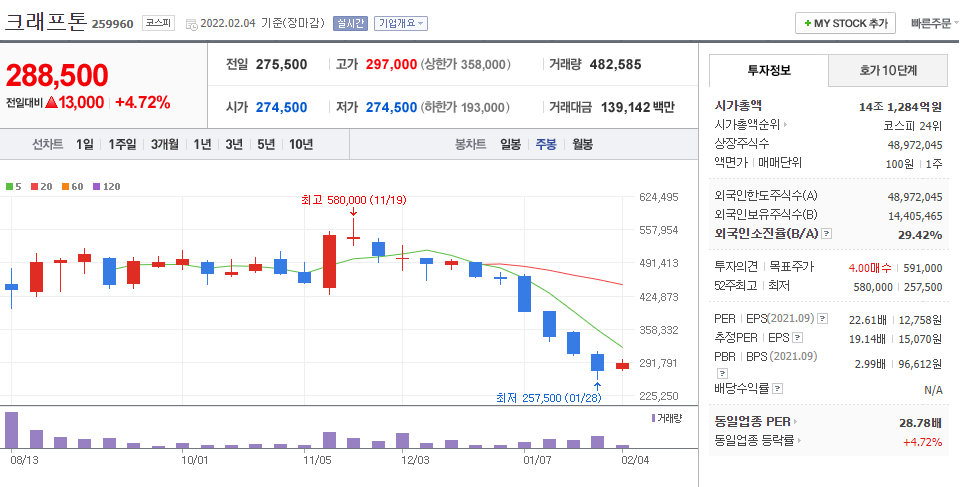Click the 52주최고 label
Screen dimensions: 973x487
735,286
